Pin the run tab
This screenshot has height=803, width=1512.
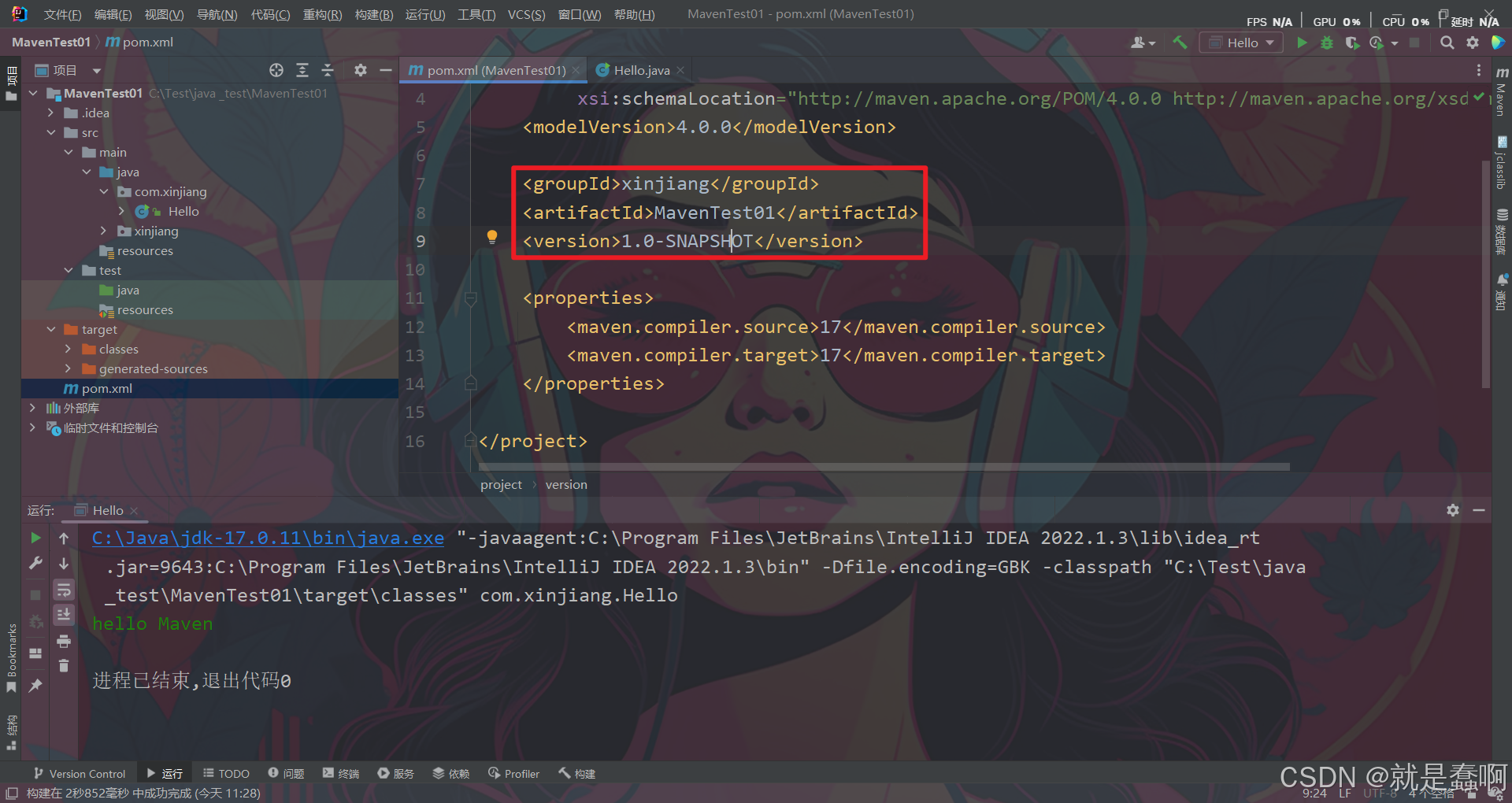35,686
